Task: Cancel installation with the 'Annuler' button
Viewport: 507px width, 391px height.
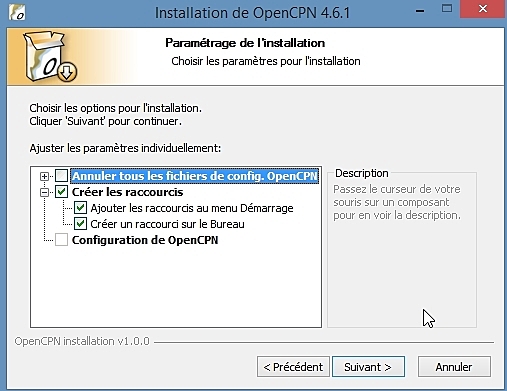Action: 454,367
